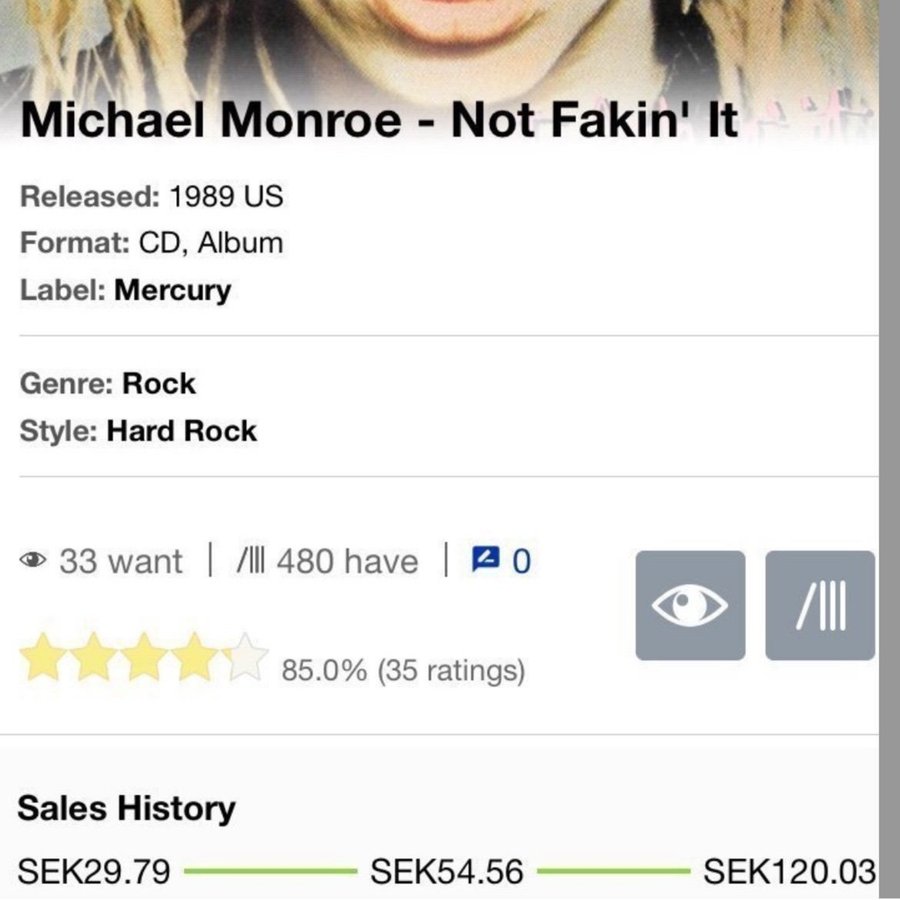Rate the release four stars
Image resolution: width=900 pixels, height=900 pixels.
coord(196,660)
